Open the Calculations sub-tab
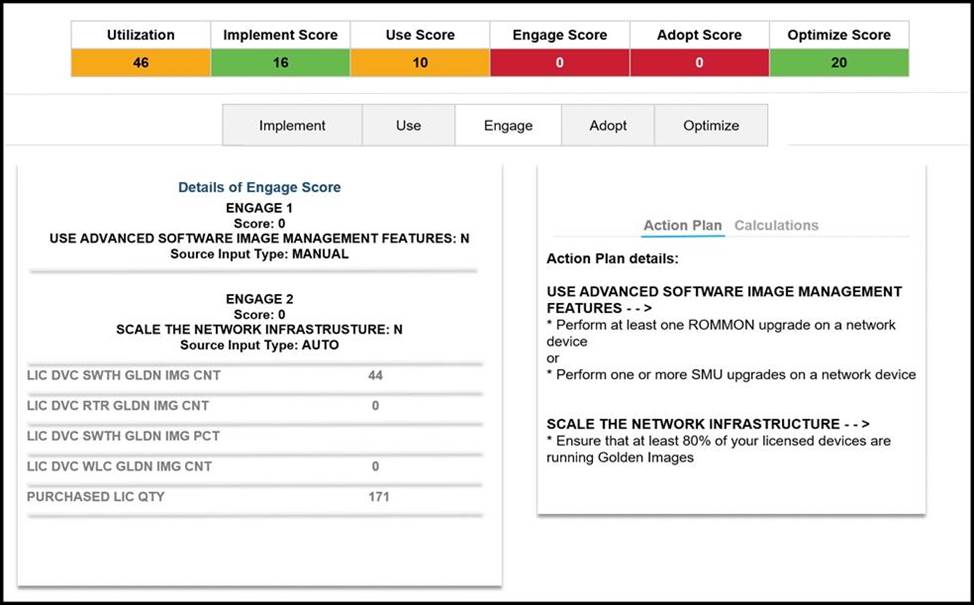The height and width of the screenshot is (605, 974). [x=776, y=225]
